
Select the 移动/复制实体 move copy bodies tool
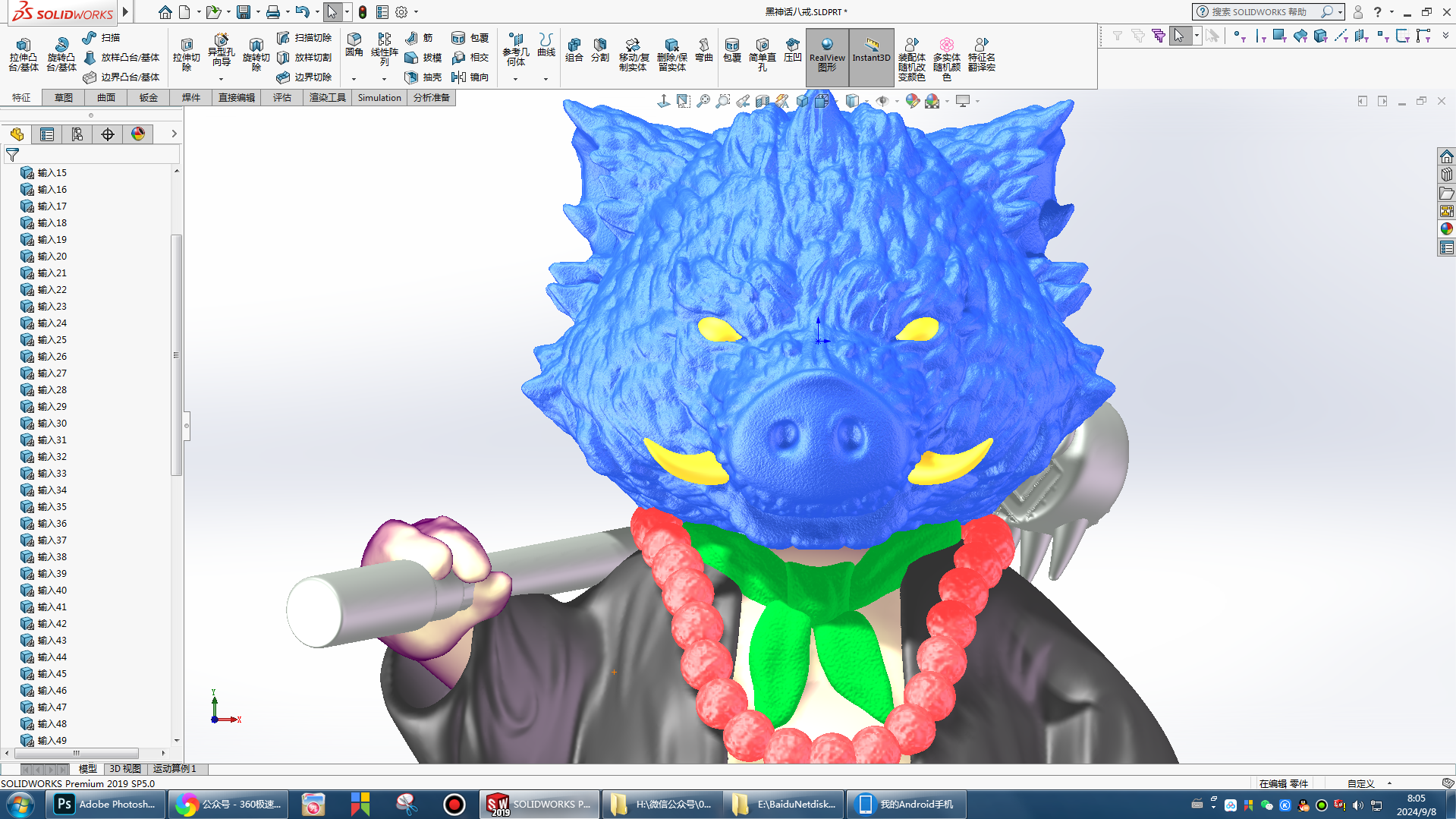[633, 55]
